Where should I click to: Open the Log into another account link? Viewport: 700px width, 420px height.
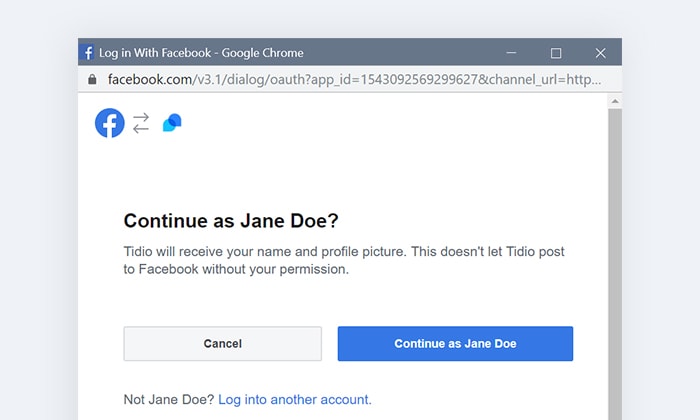(295, 399)
